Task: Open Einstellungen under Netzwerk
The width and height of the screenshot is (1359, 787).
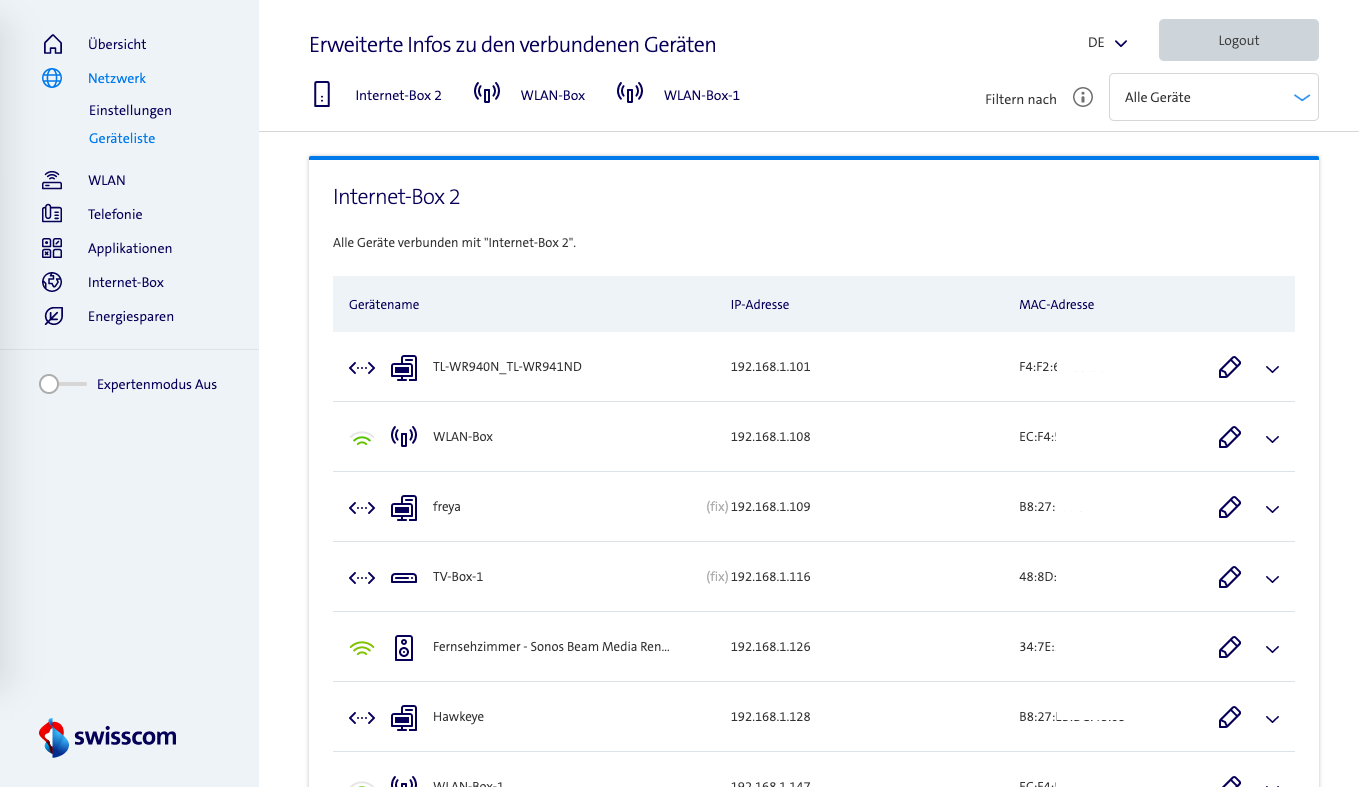Action: (x=130, y=110)
